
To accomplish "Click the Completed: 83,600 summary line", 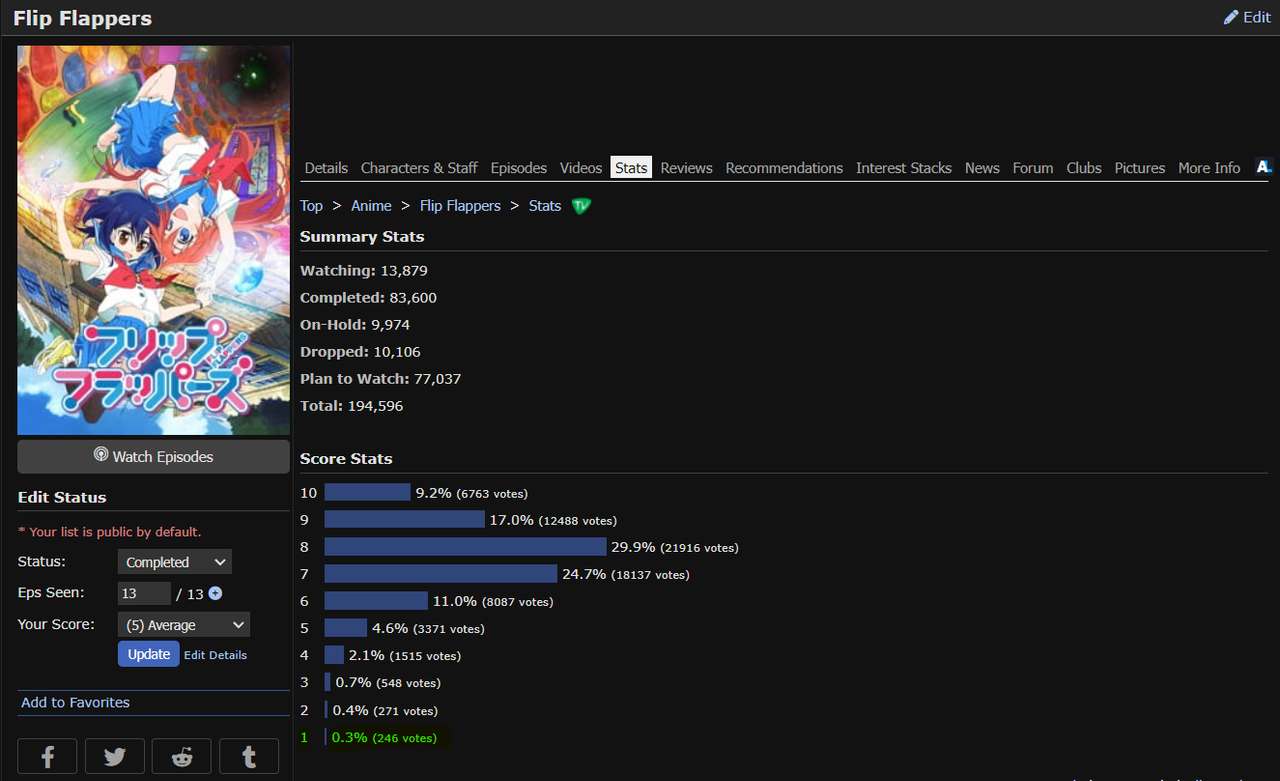I will tap(368, 297).
